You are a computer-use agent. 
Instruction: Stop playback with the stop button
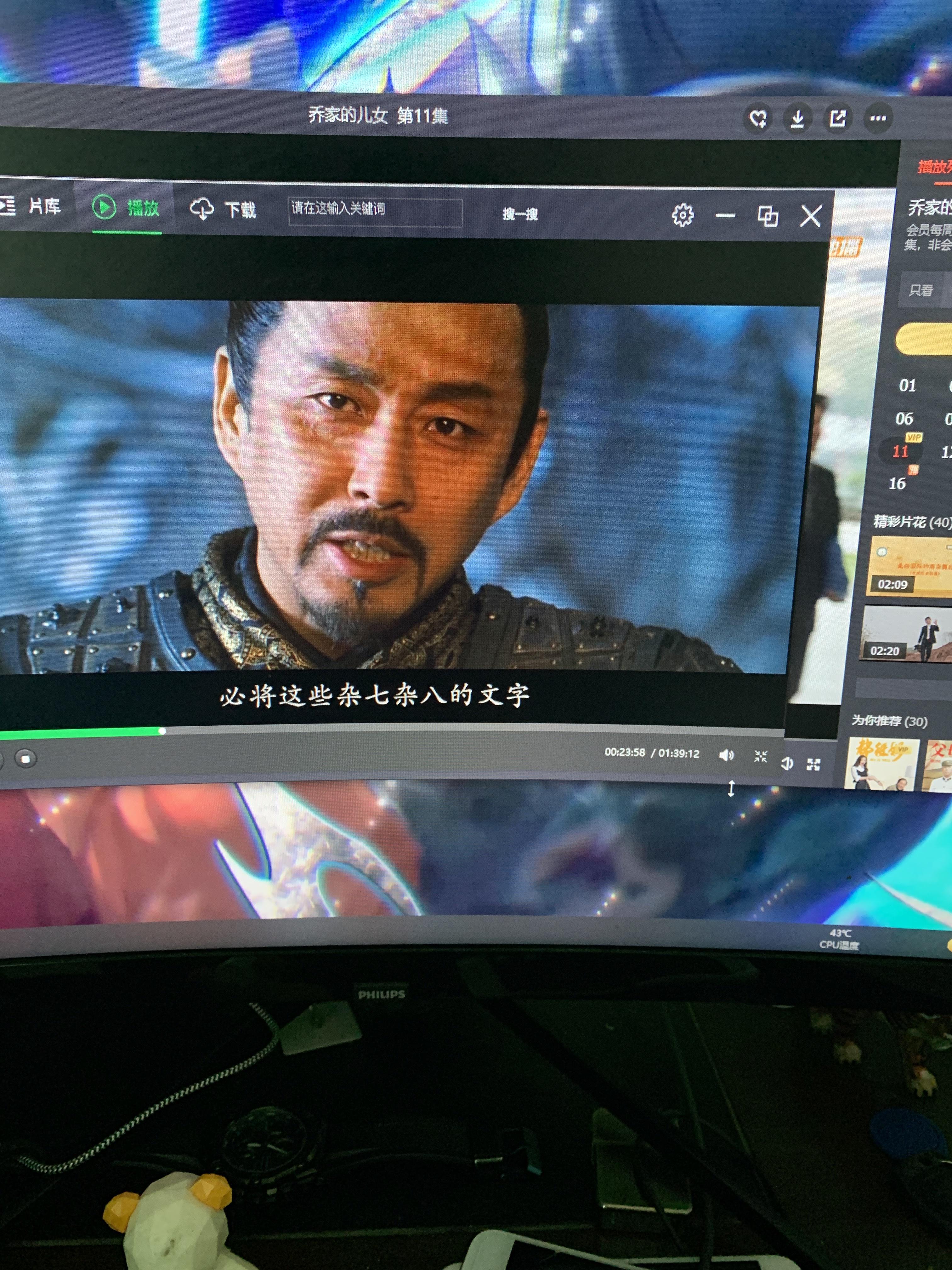point(25,758)
